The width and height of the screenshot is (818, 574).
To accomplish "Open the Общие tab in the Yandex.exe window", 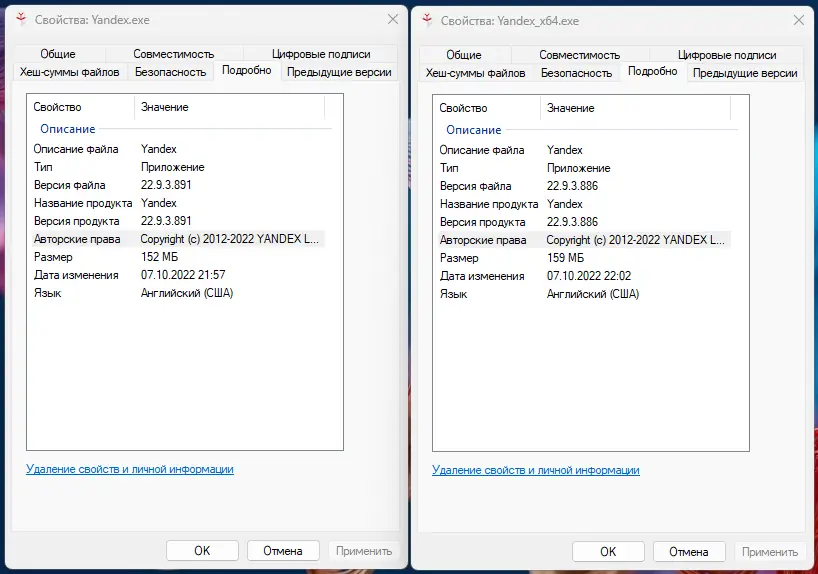I will point(58,54).
